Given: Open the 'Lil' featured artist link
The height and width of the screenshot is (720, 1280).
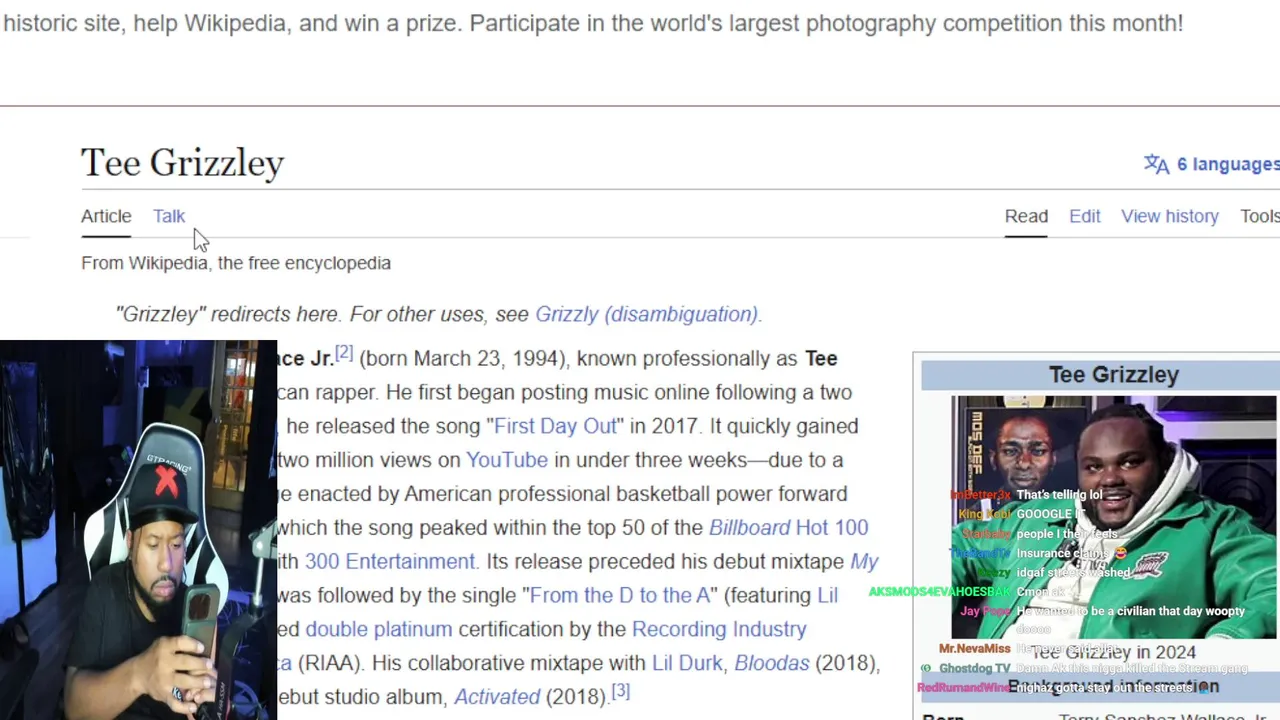Looking at the screenshot, I should (827, 595).
